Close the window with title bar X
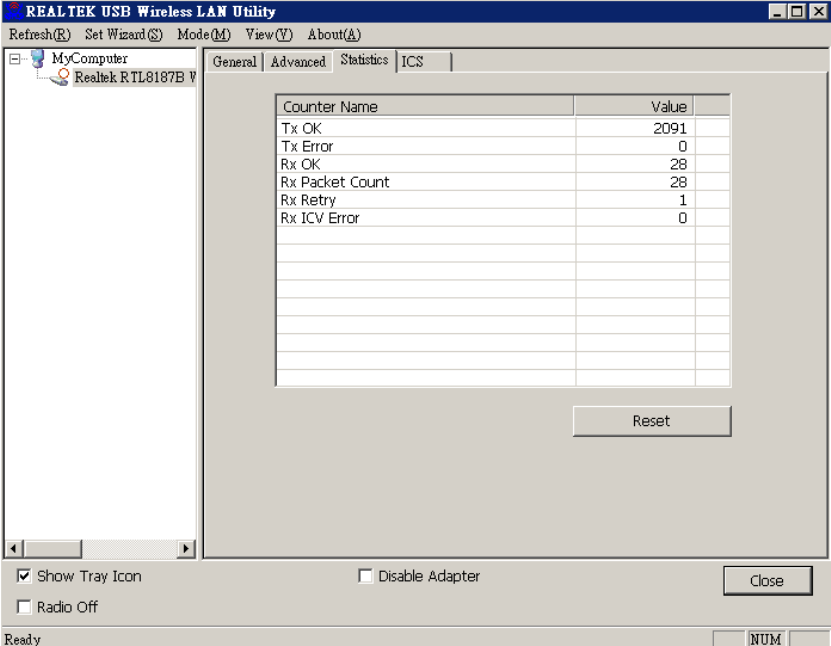Viewport: 831px width, 646px height. coord(818,12)
